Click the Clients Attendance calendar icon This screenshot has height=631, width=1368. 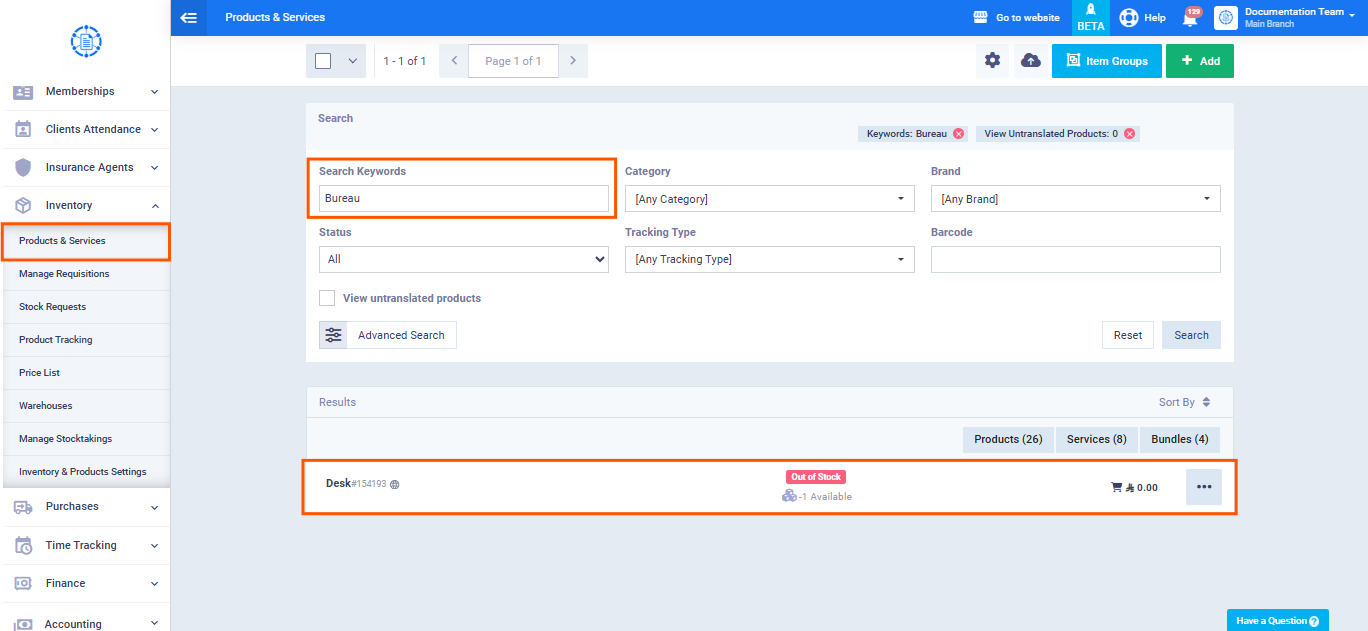[x=23, y=129]
